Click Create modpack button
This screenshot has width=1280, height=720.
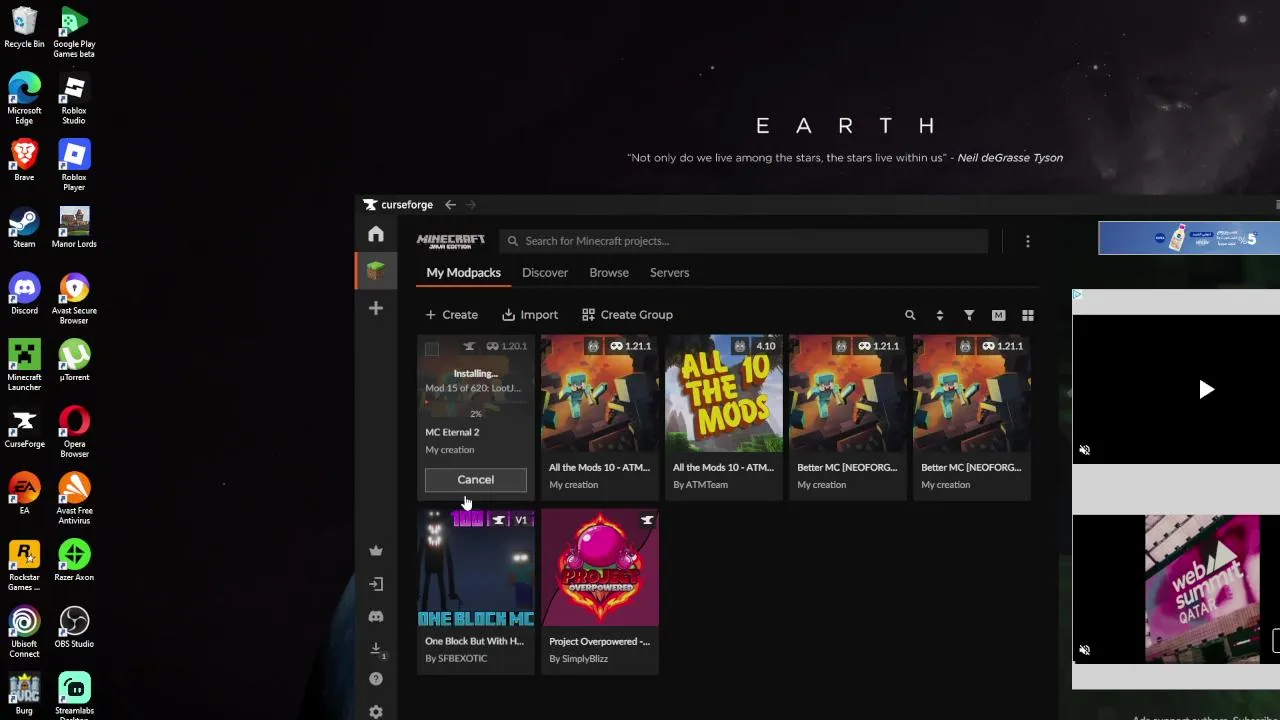[452, 315]
